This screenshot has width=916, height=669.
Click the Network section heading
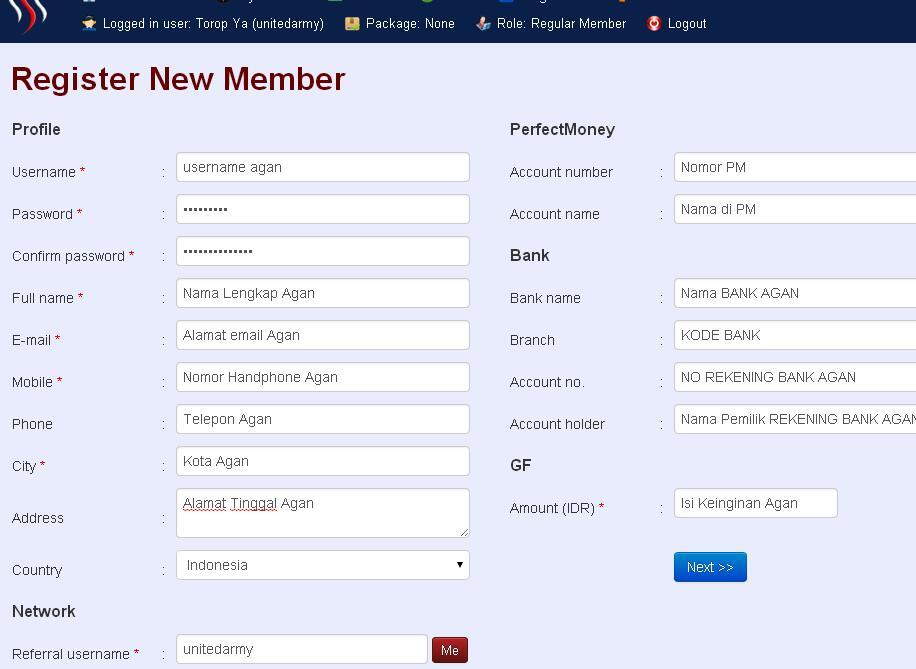tap(44, 611)
